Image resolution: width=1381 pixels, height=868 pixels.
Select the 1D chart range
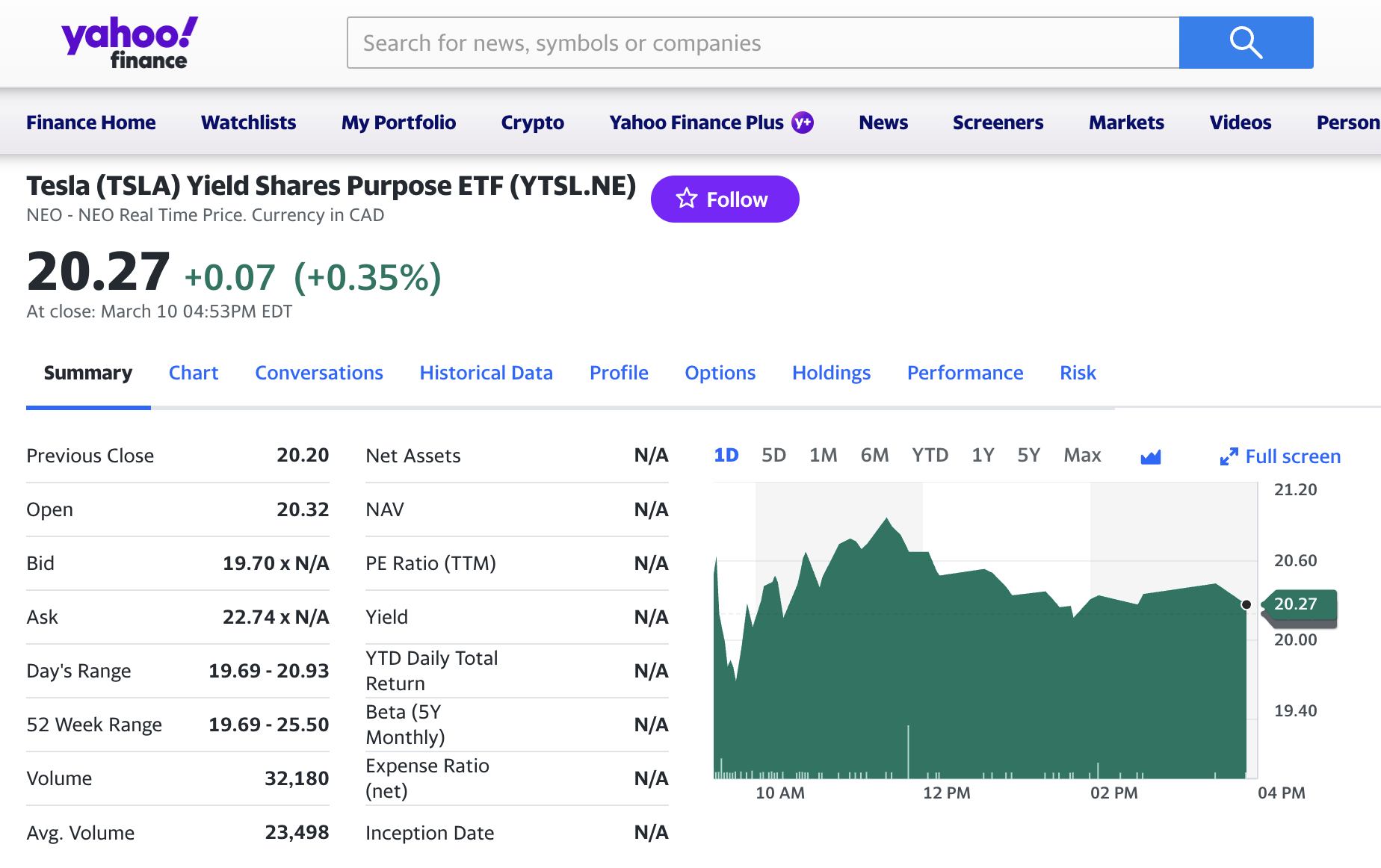726,455
